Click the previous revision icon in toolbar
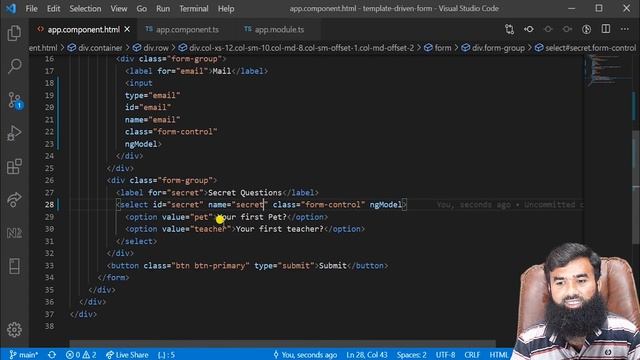The image size is (640, 360). pyautogui.click(x=548, y=29)
